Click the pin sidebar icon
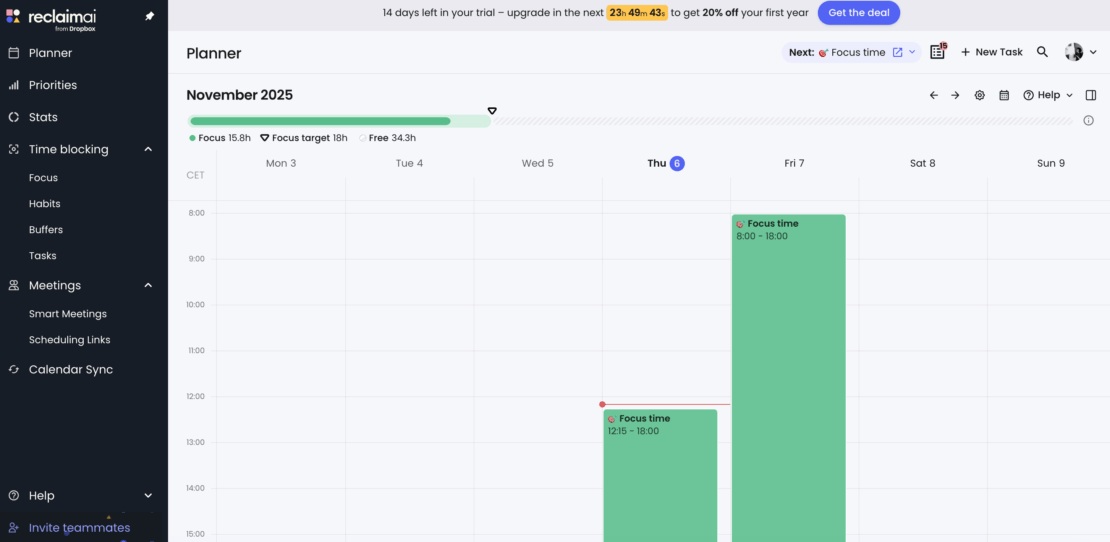The width and height of the screenshot is (1110, 542). pyautogui.click(x=150, y=17)
